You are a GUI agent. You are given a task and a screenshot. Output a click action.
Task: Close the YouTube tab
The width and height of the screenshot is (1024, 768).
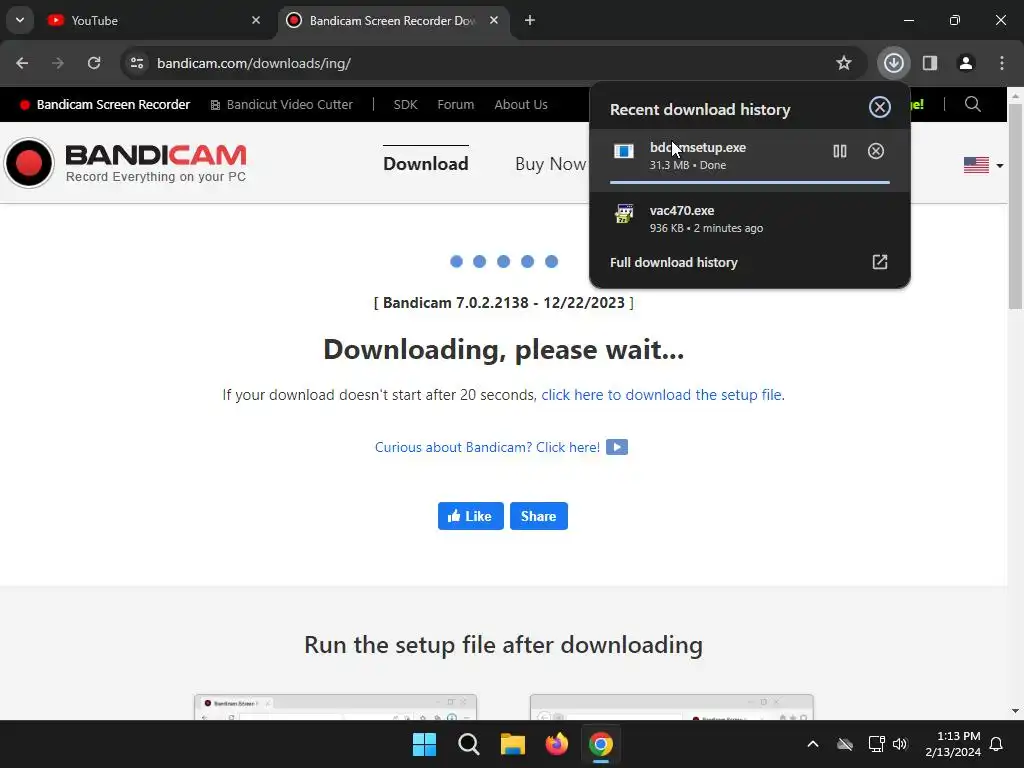pyautogui.click(x=256, y=20)
